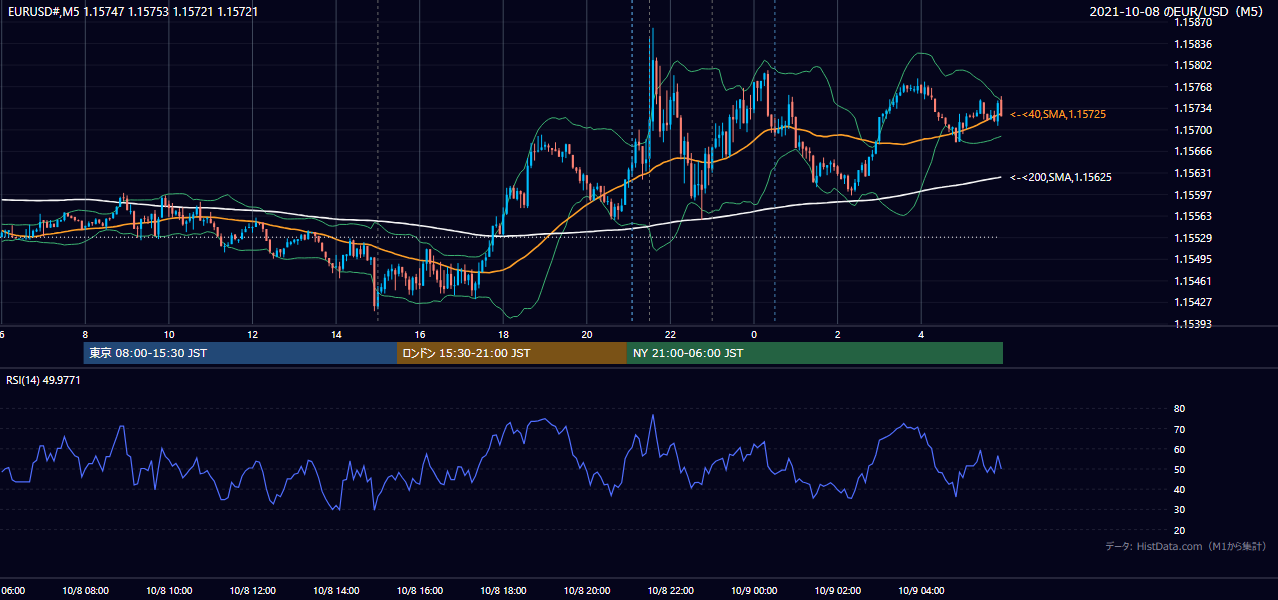Screen dimensions: 1278x600
Task: Click the white 200 SMA 1.15625 label
Action: tap(1061, 177)
